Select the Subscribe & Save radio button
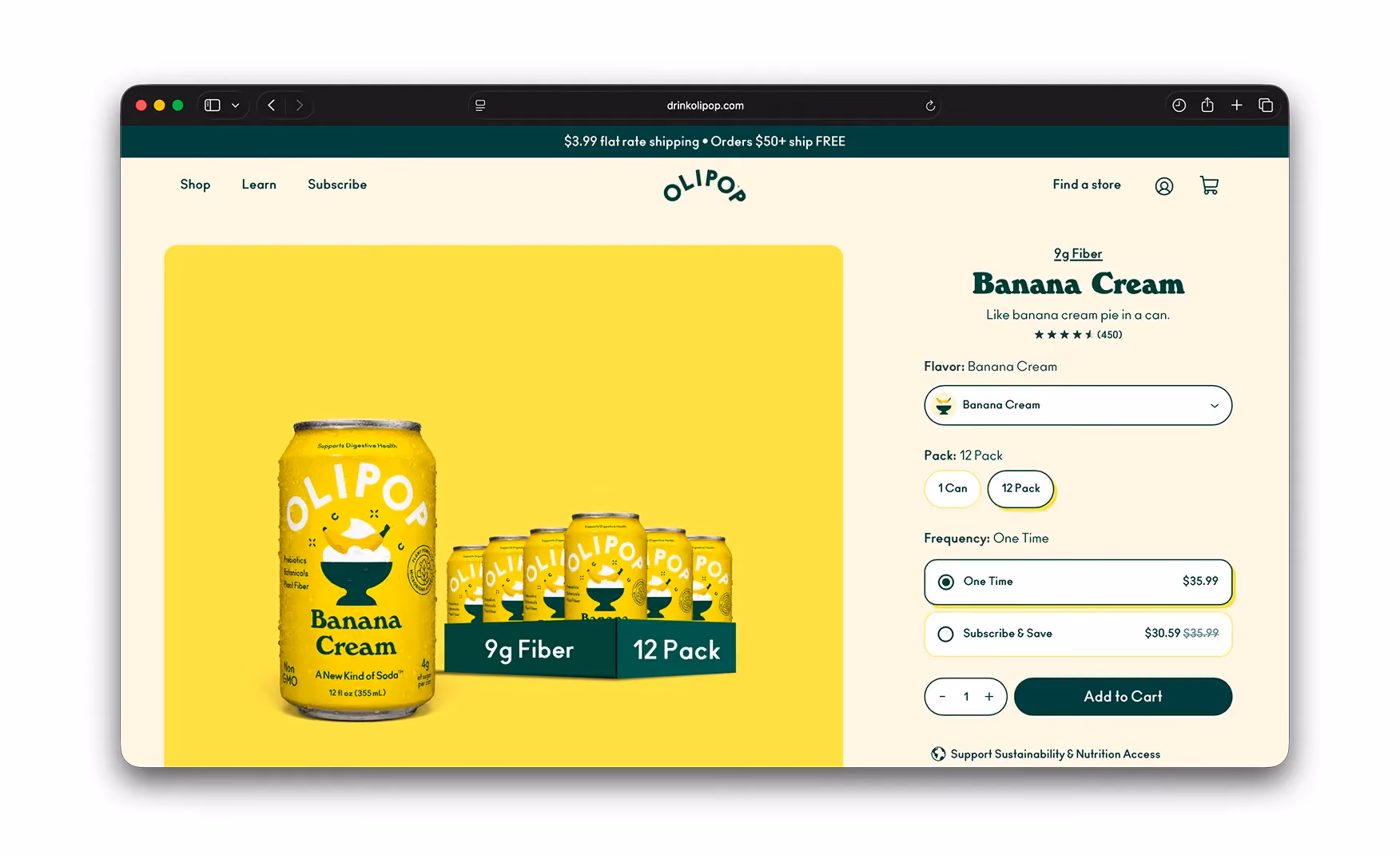The width and height of the screenshot is (1400, 855). pyautogui.click(x=946, y=634)
